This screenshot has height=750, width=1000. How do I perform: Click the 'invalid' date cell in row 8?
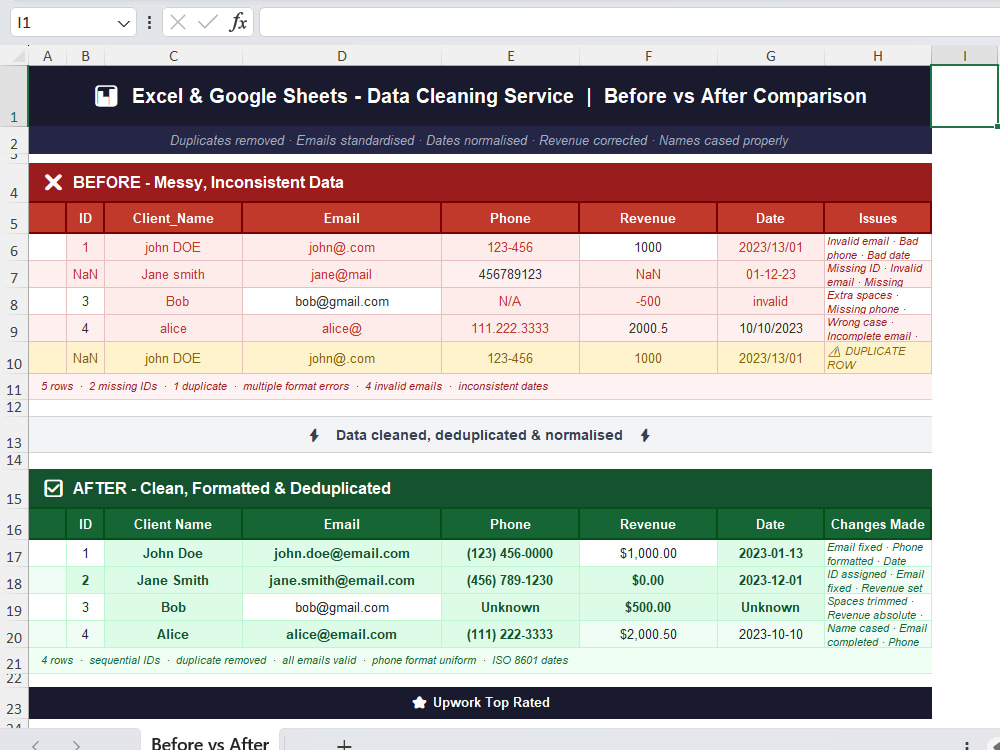tap(770, 301)
